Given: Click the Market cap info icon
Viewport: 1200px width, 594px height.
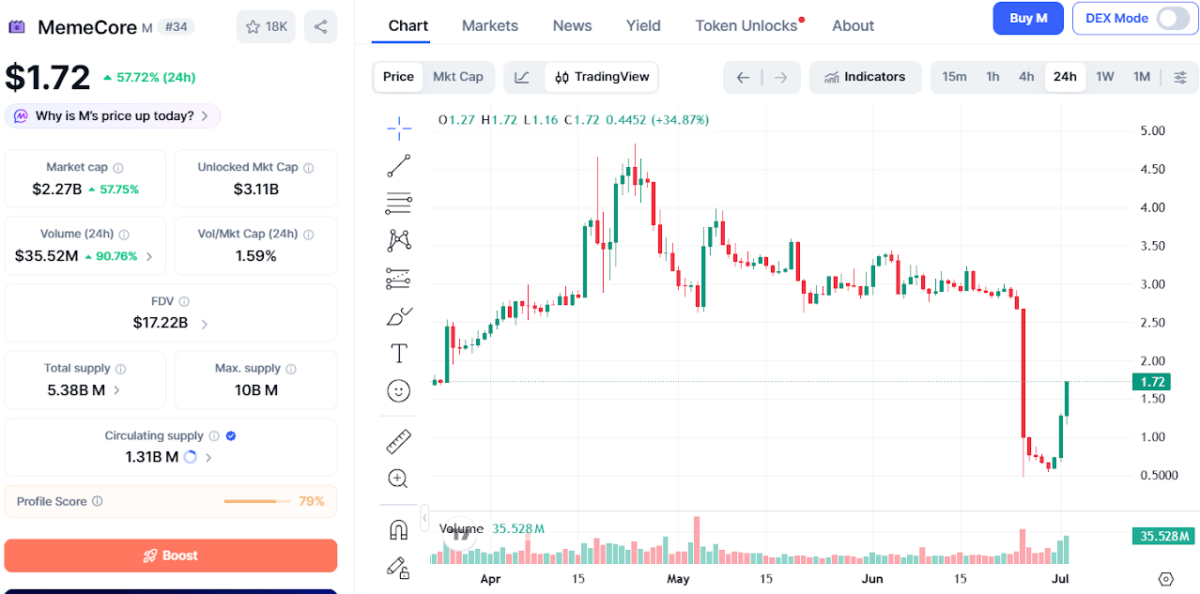Looking at the screenshot, I should (x=118, y=168).
